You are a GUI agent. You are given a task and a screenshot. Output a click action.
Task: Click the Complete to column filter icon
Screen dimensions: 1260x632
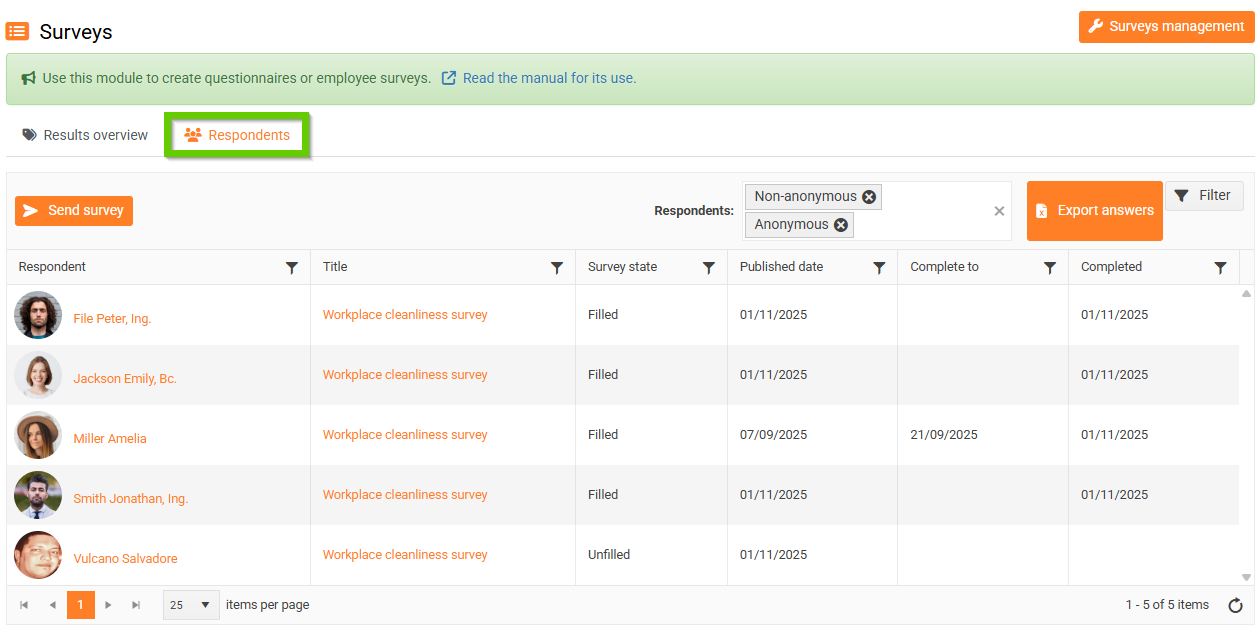(x=1050, y=268)
